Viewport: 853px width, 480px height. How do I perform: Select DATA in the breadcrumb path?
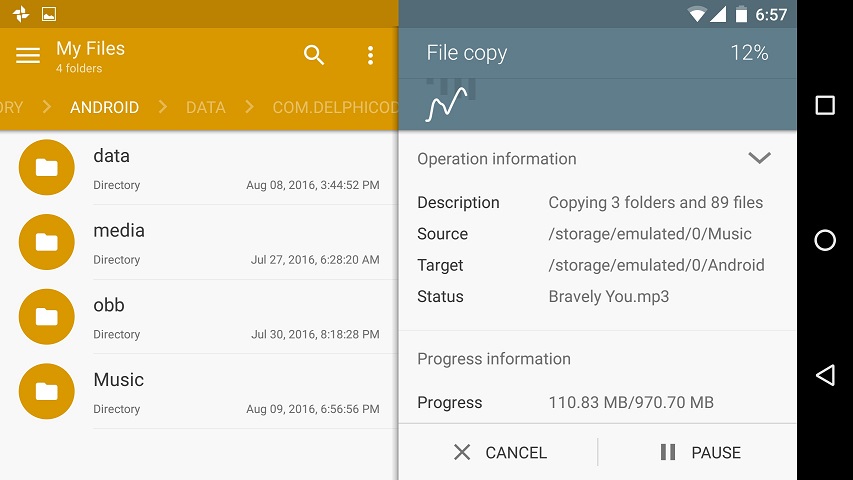[x=205, y=108]
